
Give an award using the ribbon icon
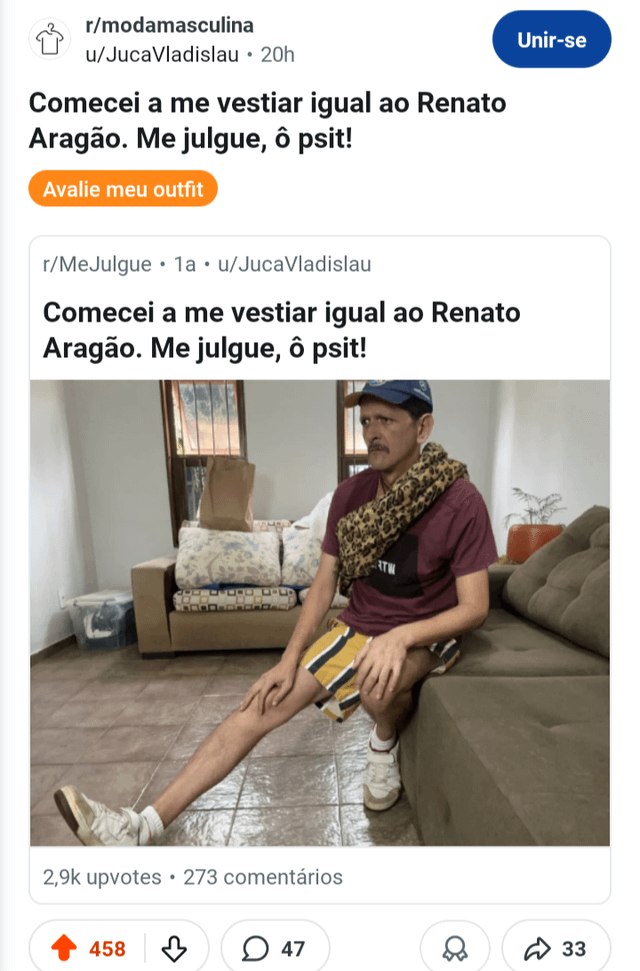(x=455, y=948)
